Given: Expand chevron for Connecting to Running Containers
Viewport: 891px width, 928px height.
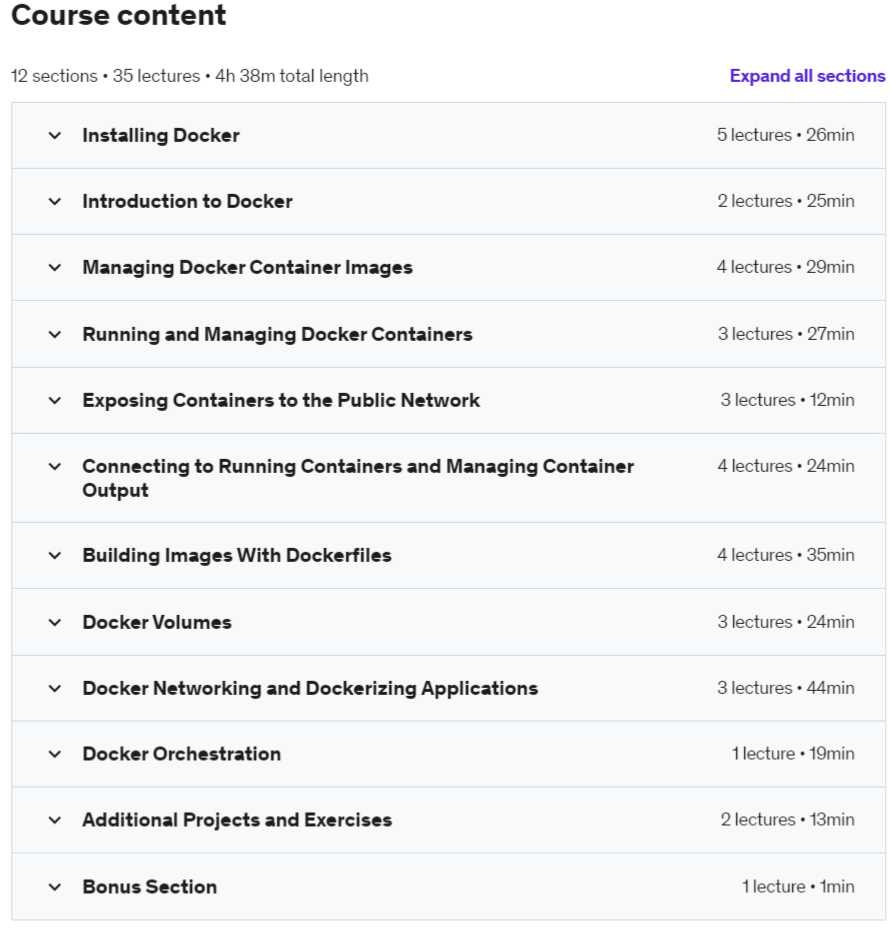Looking at the screenshot, I should pyautogui.click(x=55, y=466).
